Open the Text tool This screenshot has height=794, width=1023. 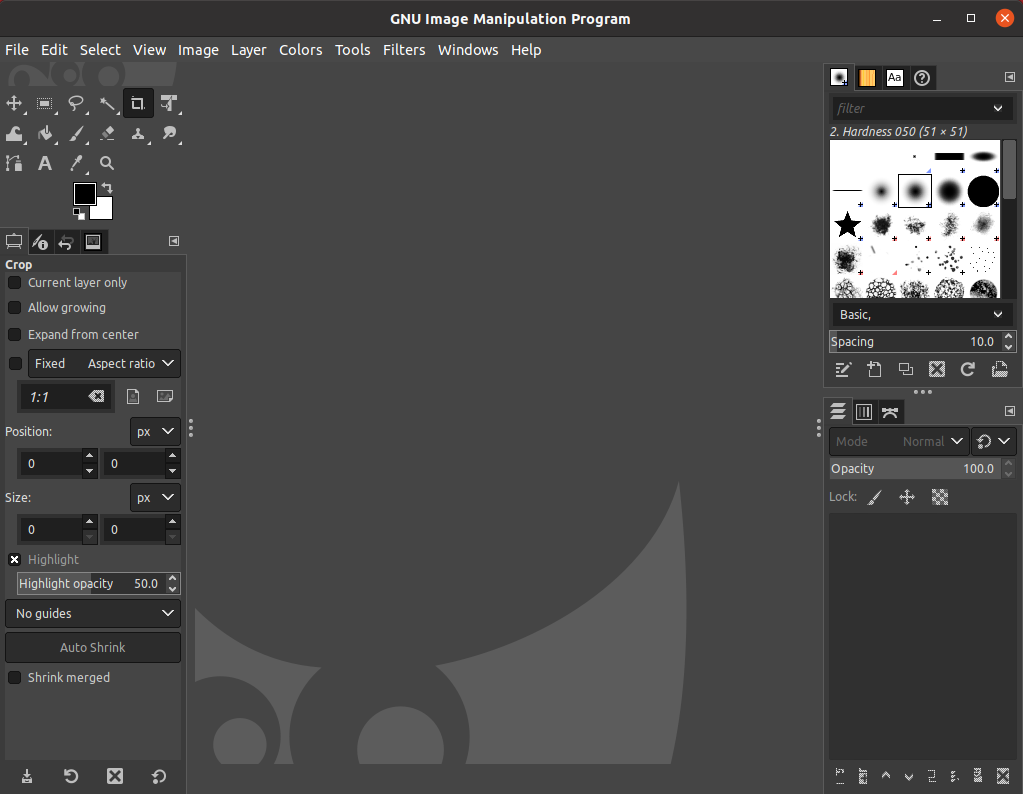pos(44,163)
